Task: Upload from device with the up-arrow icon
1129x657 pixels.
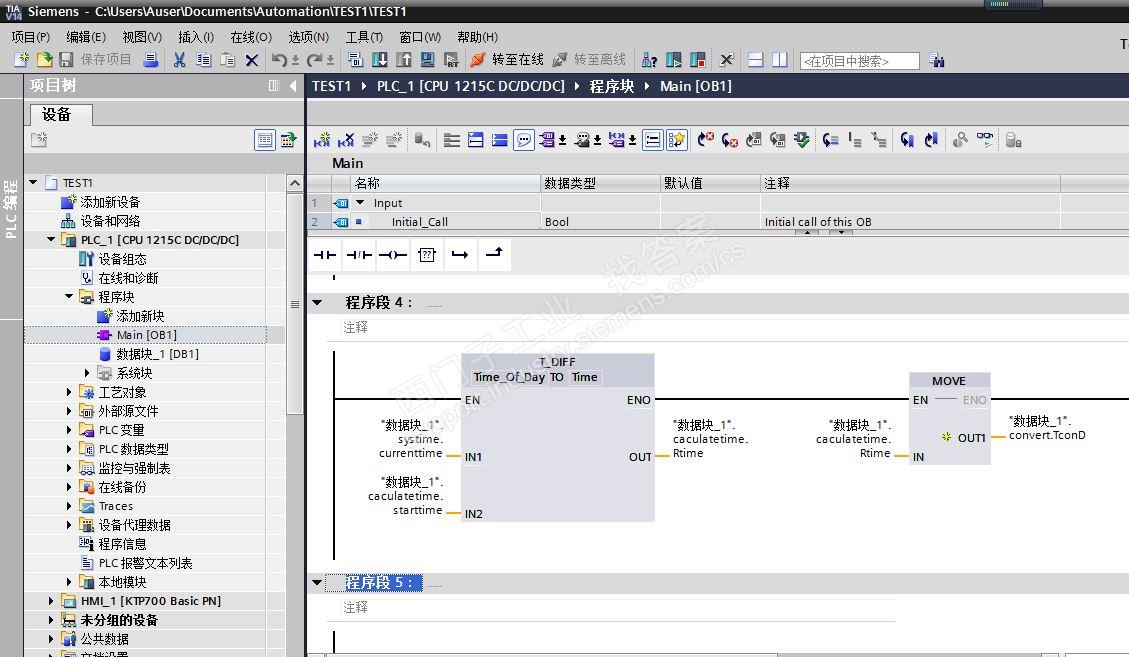Action: 403,60
